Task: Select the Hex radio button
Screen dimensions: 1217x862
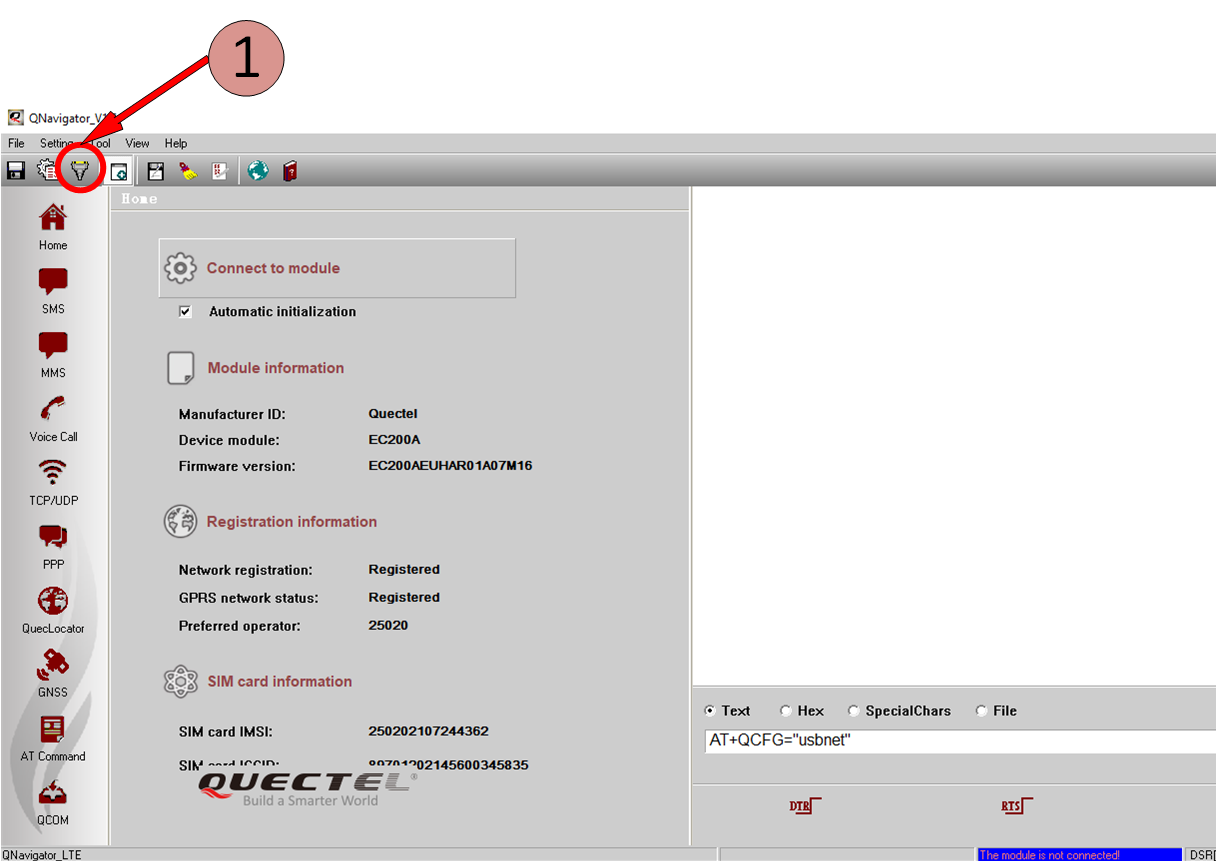Action: point(786,711)
